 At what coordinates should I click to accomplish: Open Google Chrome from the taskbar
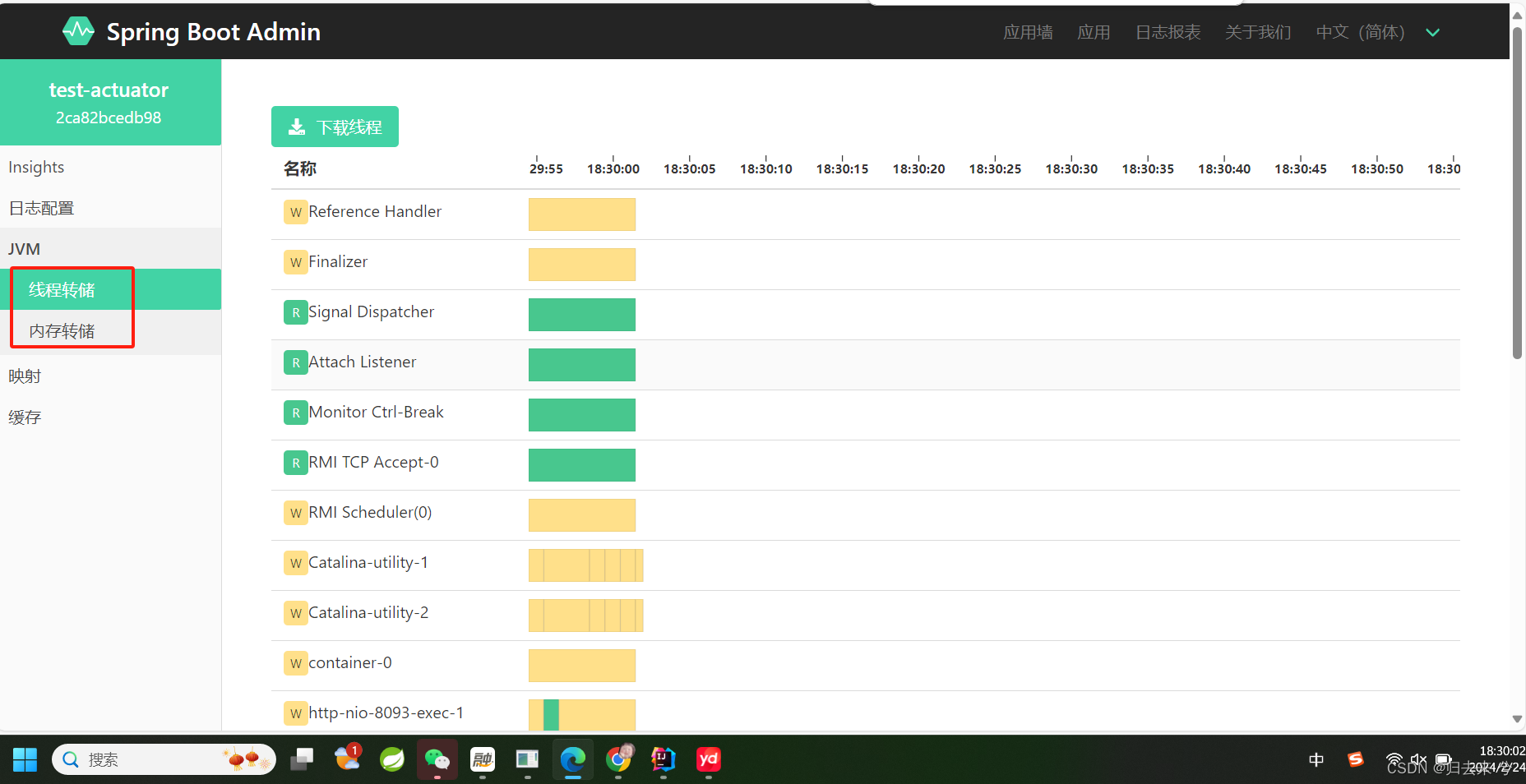click(x=618, y=759)
